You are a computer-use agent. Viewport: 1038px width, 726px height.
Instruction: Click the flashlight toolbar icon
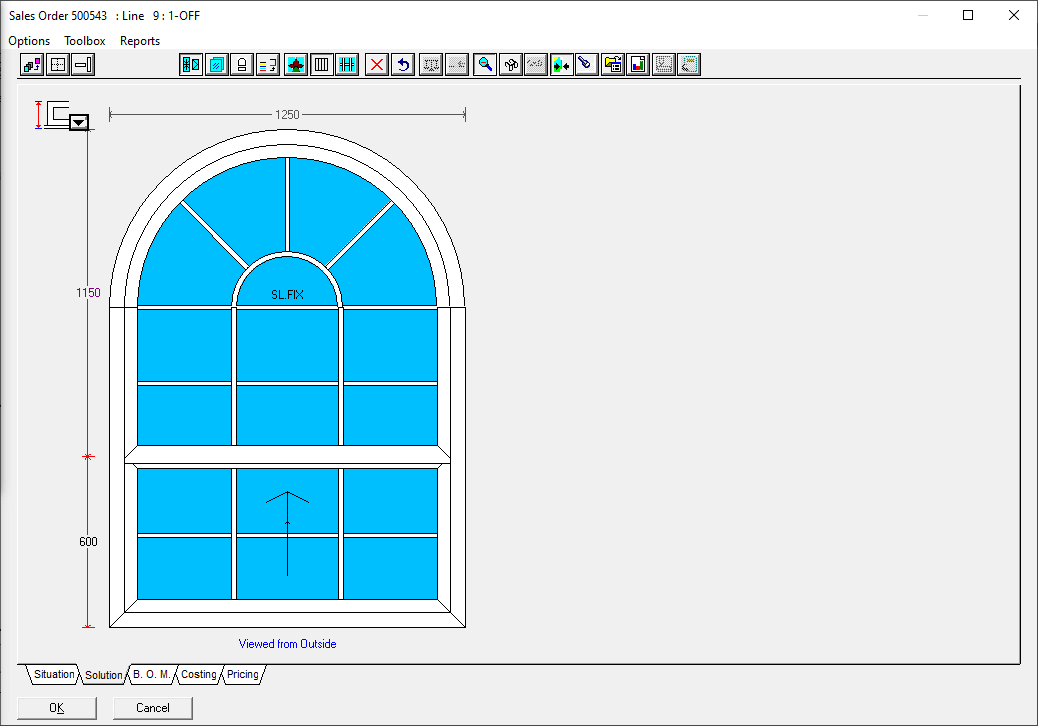click(x=586, y=65)
